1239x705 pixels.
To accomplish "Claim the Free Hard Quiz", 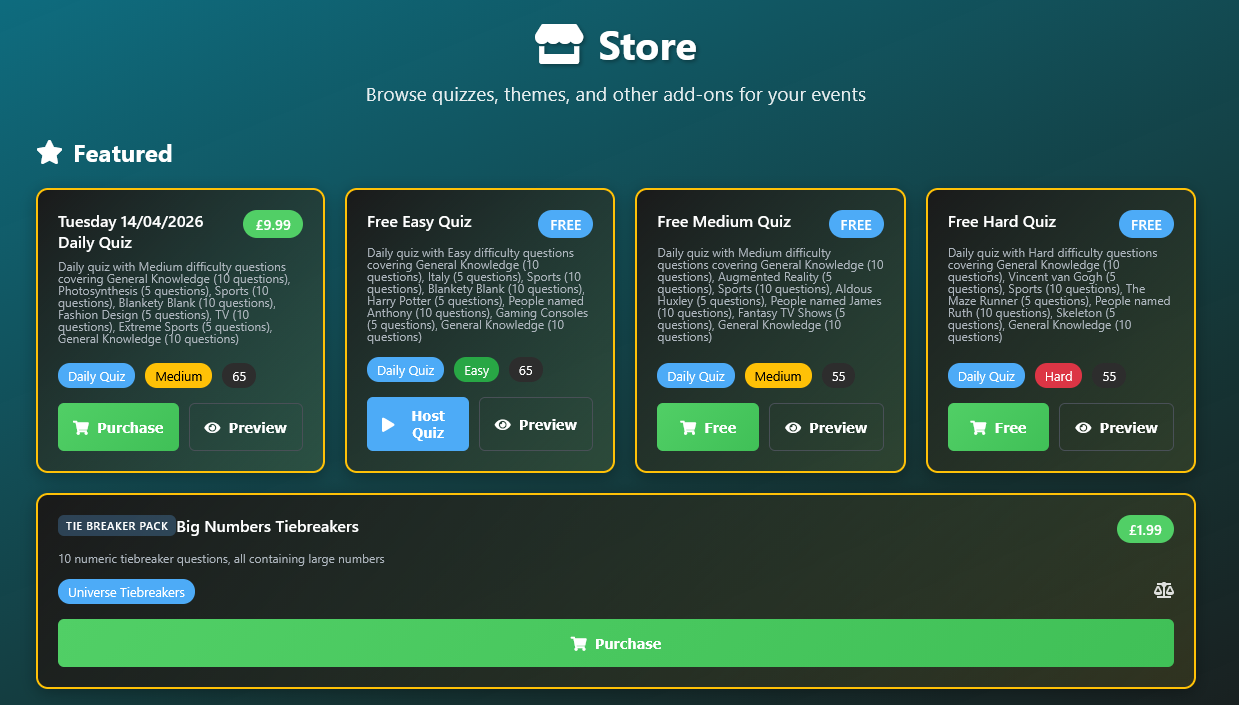I will pos(998,427).
